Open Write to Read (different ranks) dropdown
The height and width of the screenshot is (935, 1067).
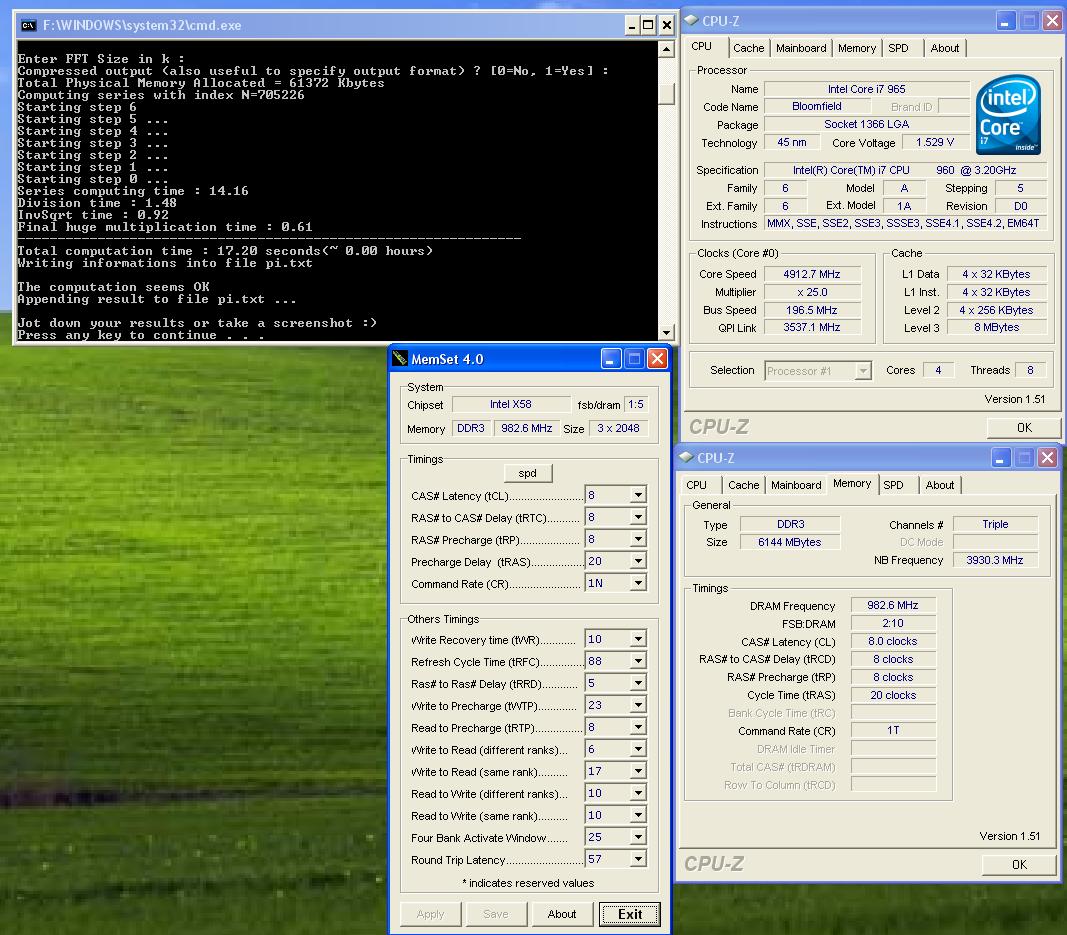pyautogui.click(x=638, y=749)
